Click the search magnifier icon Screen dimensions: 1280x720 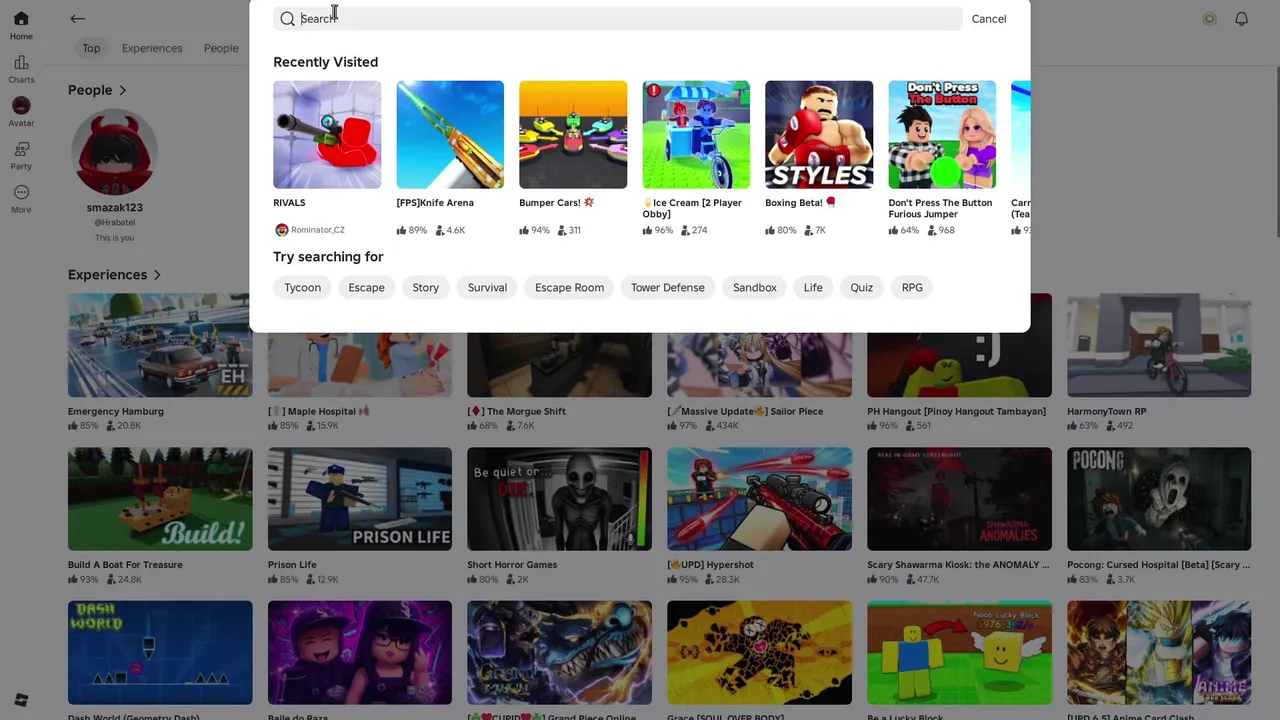coord(287,19)
